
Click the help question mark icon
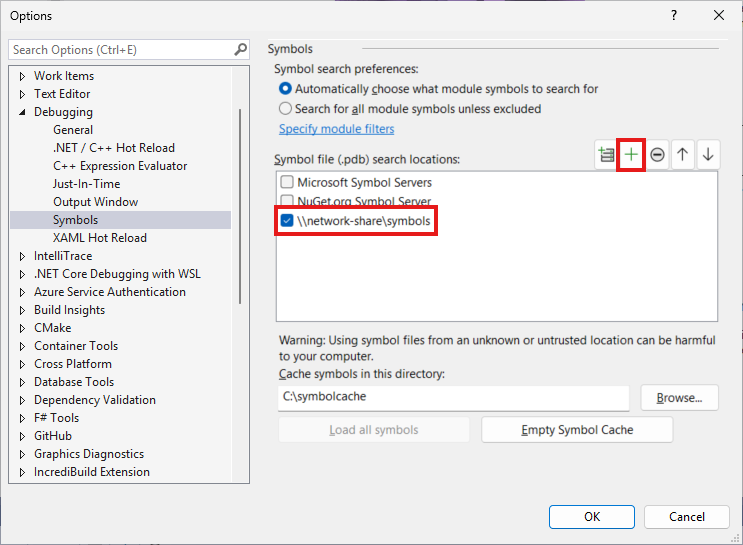click(x=674, y=15)
